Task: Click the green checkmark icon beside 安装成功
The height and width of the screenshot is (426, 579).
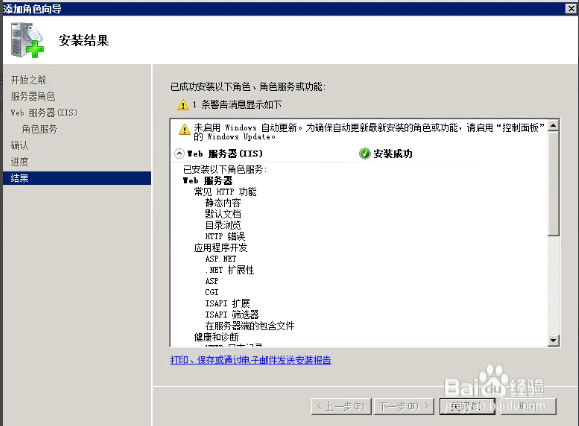Action: [x=364, y=154]
